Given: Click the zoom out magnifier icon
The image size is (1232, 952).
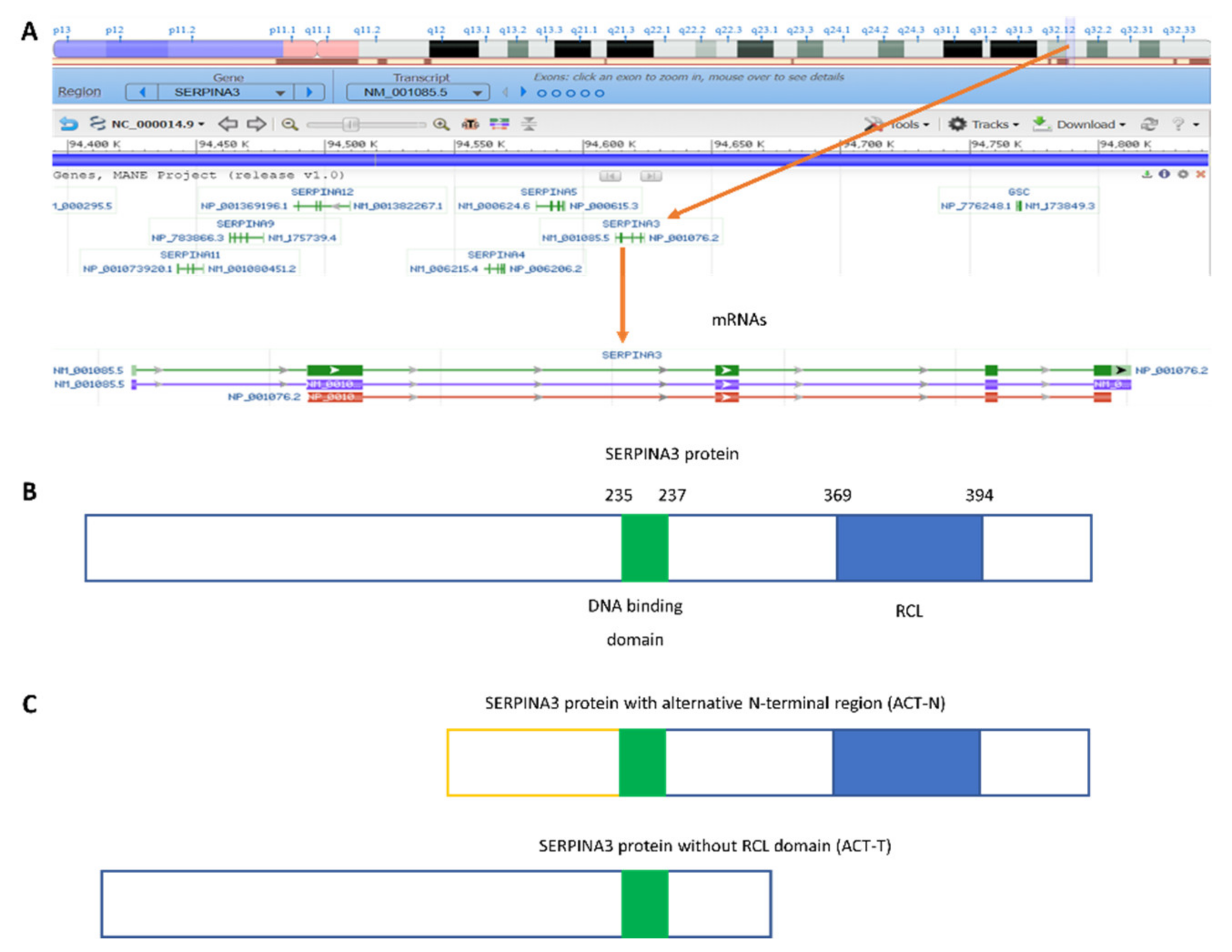Looking at the screenshot, I should coord(289,124).
